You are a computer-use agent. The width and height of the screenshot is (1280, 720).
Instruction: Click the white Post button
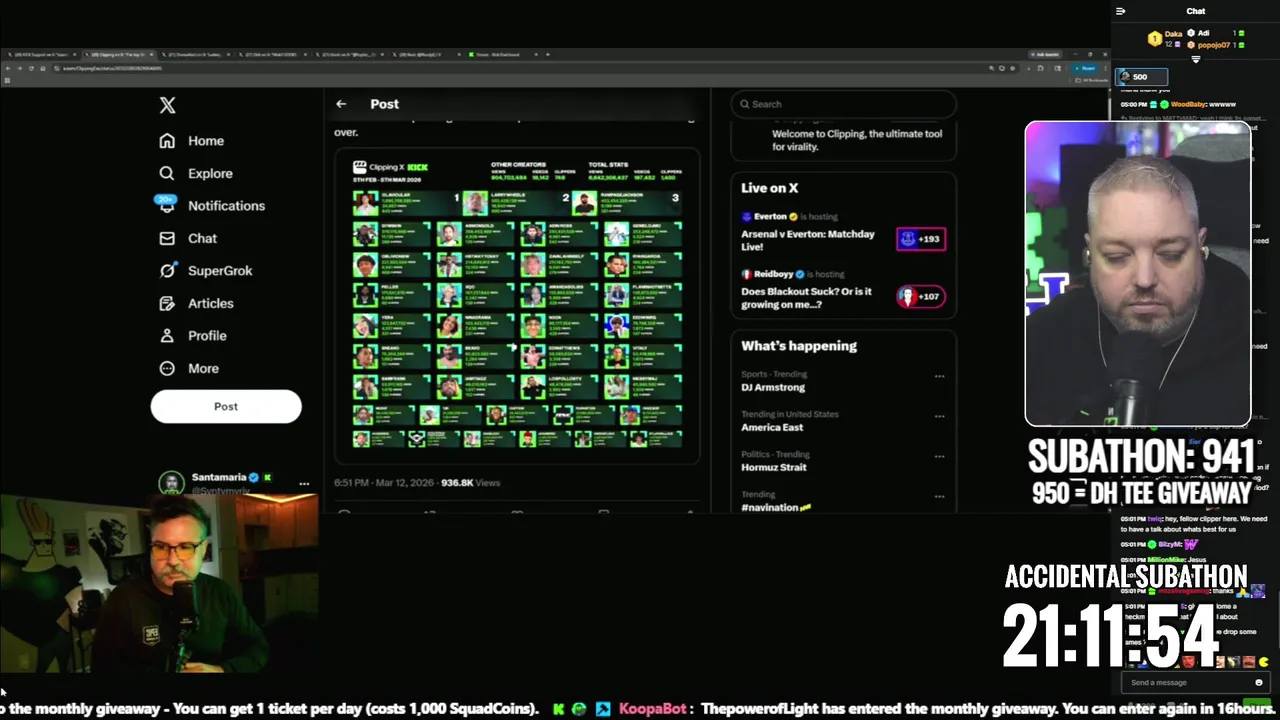coord(226,406)
